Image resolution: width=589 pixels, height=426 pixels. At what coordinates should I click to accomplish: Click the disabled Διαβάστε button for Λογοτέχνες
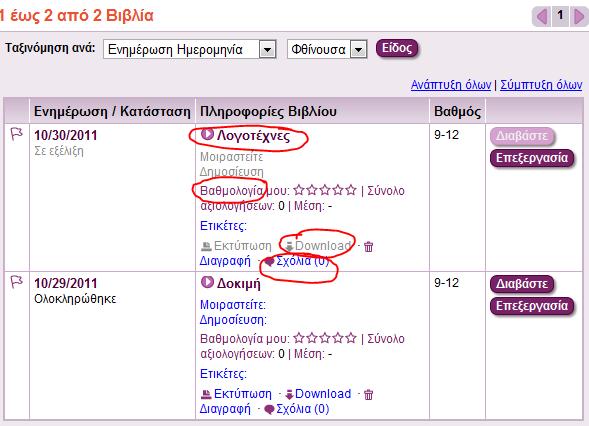[x=522, y=136]
